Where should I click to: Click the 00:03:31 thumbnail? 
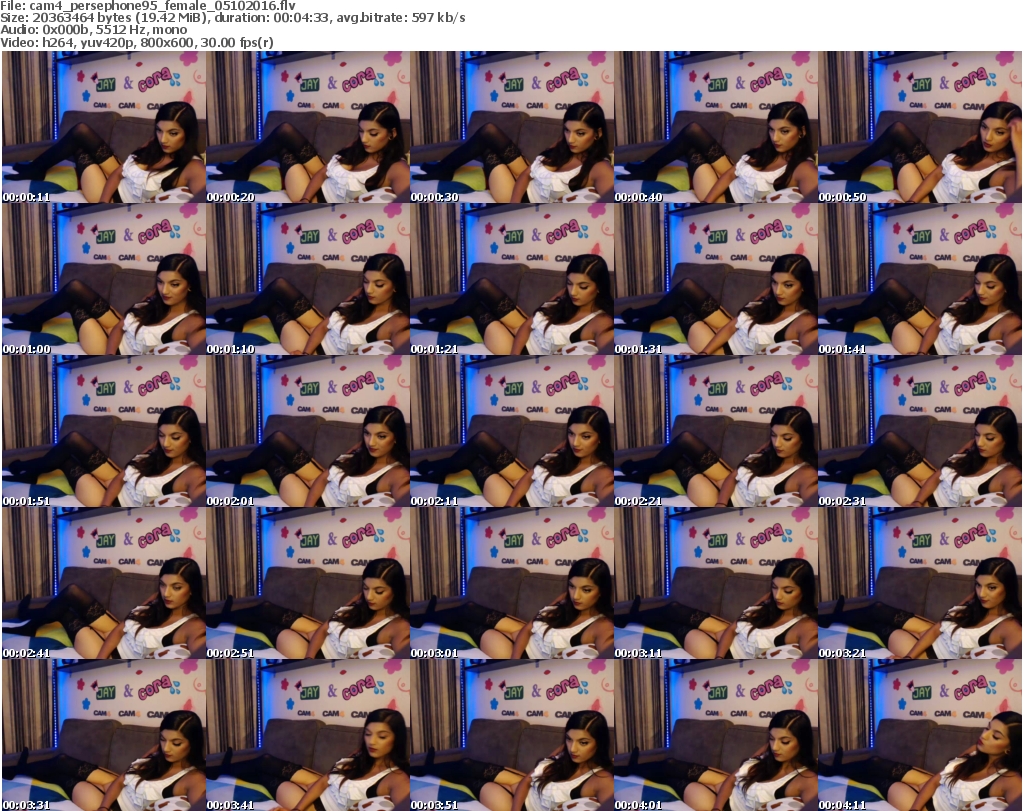click(103, 736)
